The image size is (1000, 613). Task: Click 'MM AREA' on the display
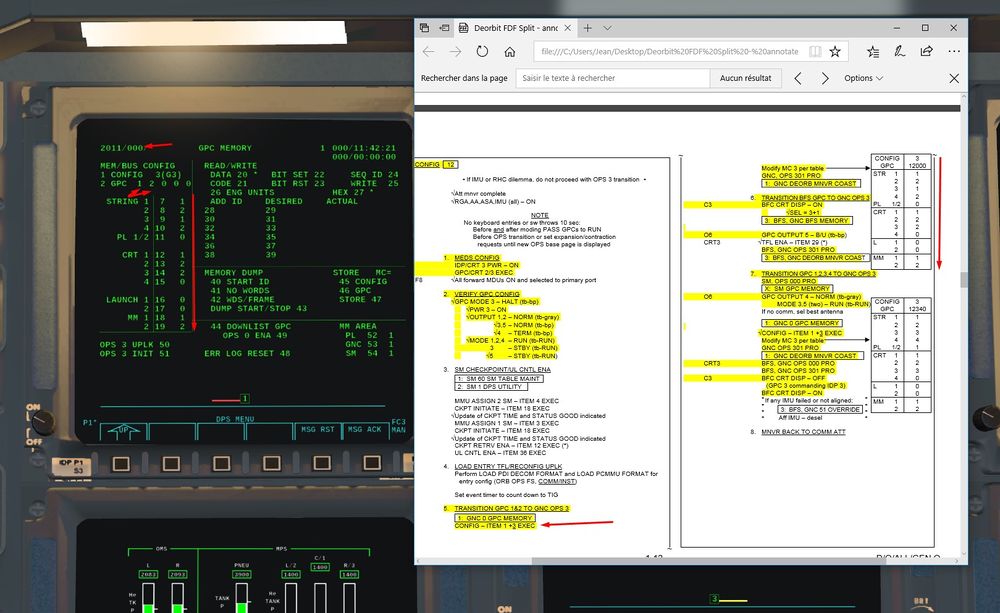pos(358,327)
